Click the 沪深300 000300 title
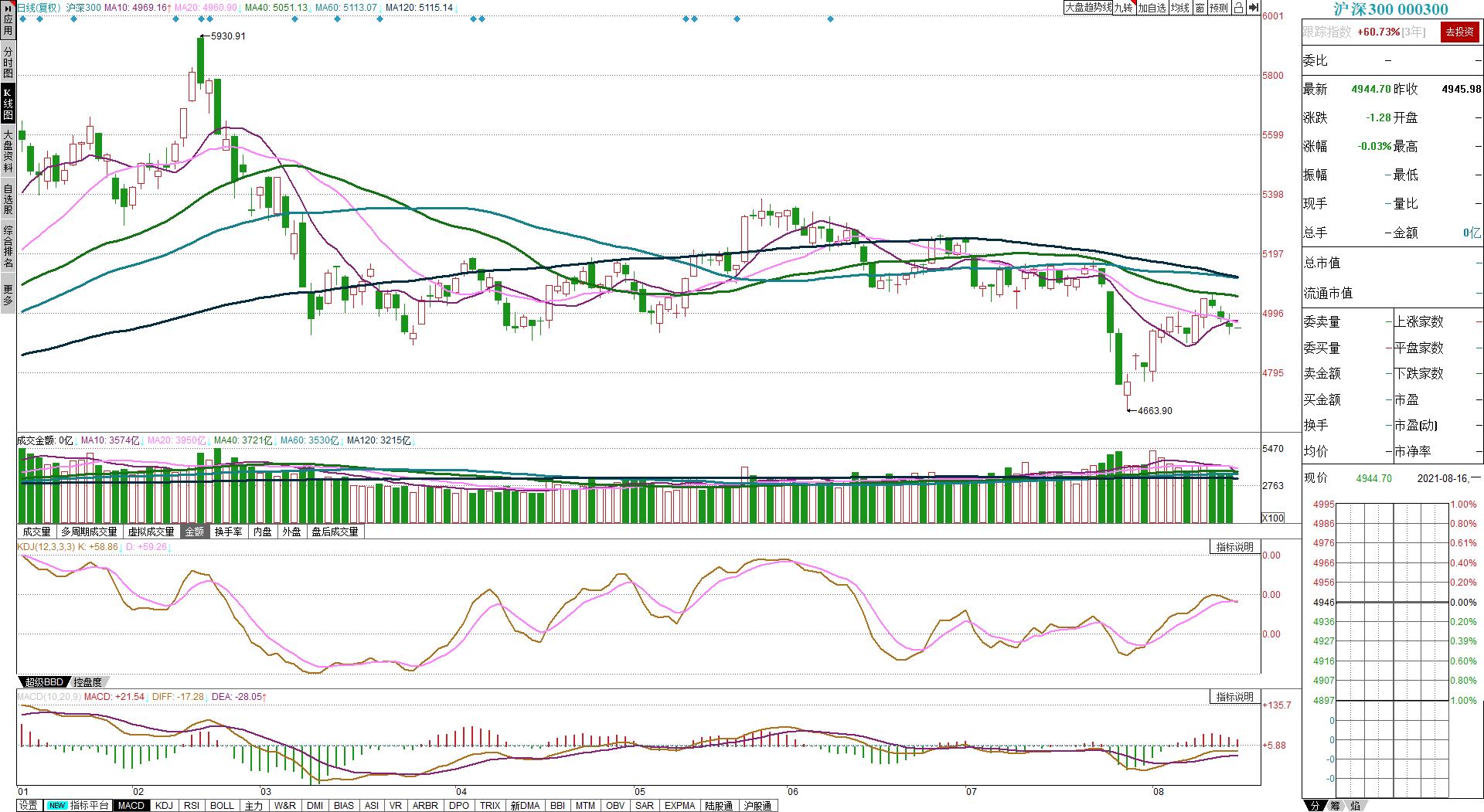 click(x=1391, y=8)
